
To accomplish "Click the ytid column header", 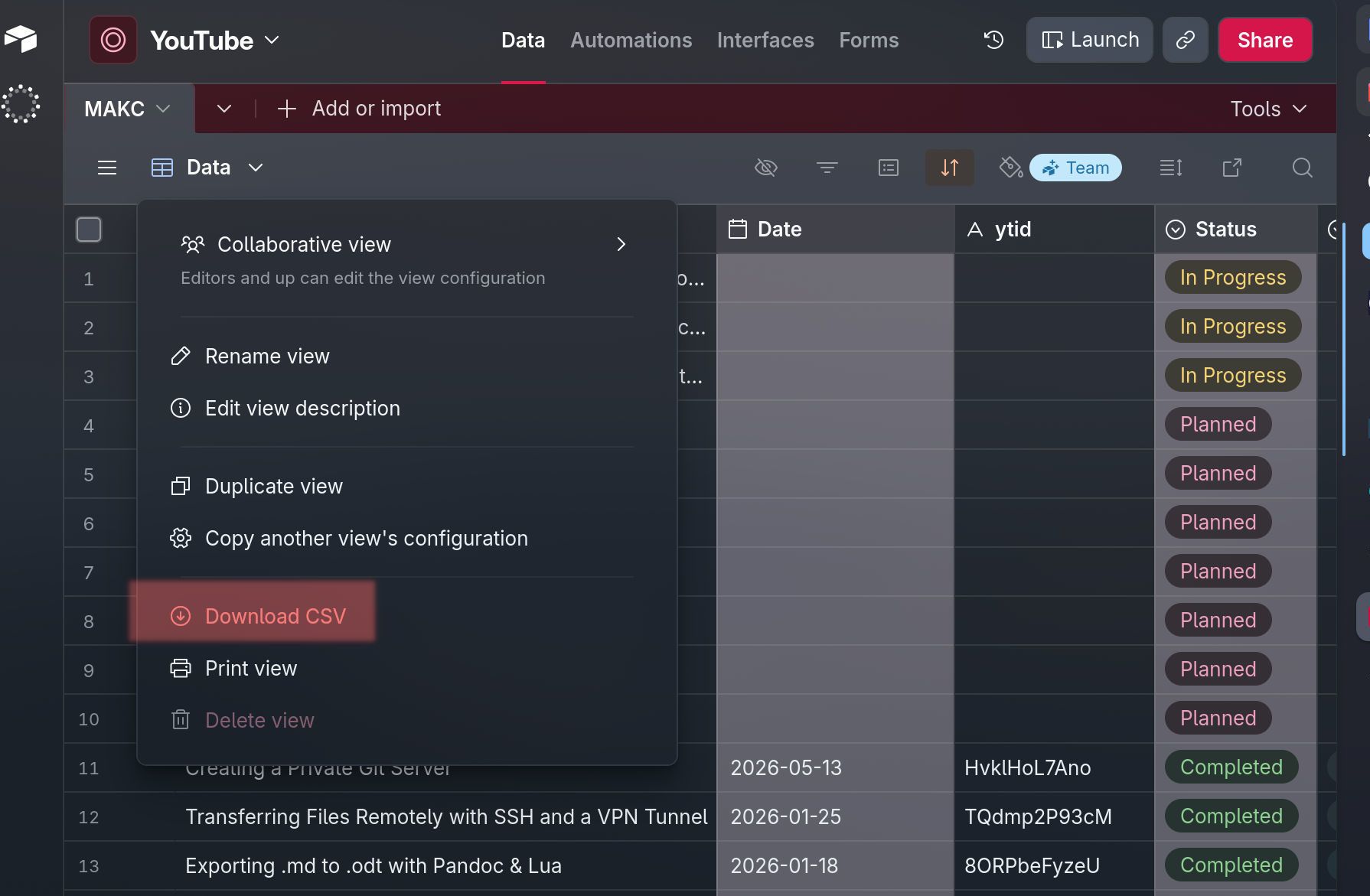I will click(x=1054, y=229).
